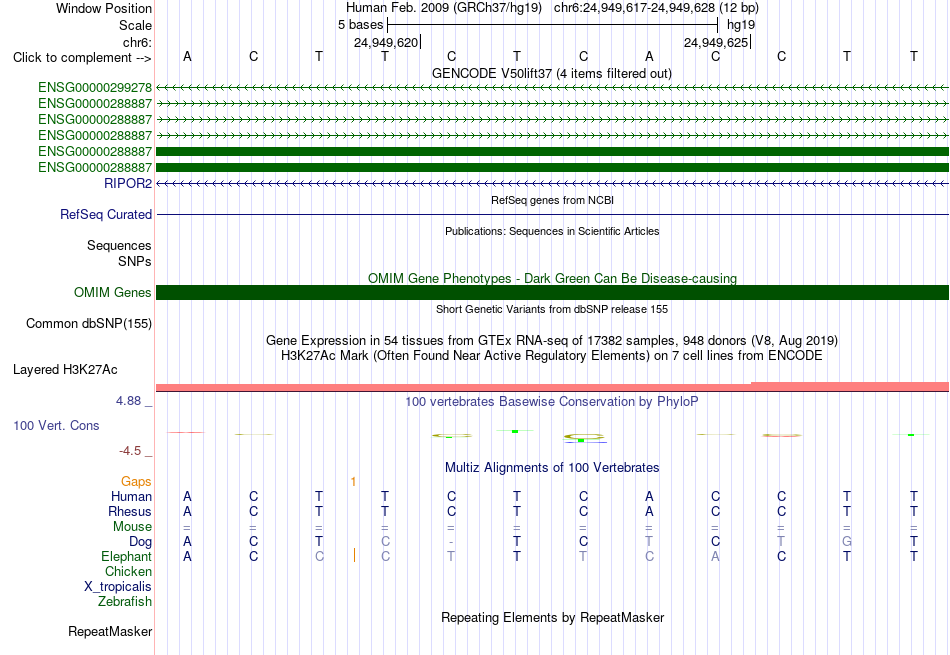Click the pink Layered H3K27Ac signal bar

pyautogui.click(x=552, y=387)
